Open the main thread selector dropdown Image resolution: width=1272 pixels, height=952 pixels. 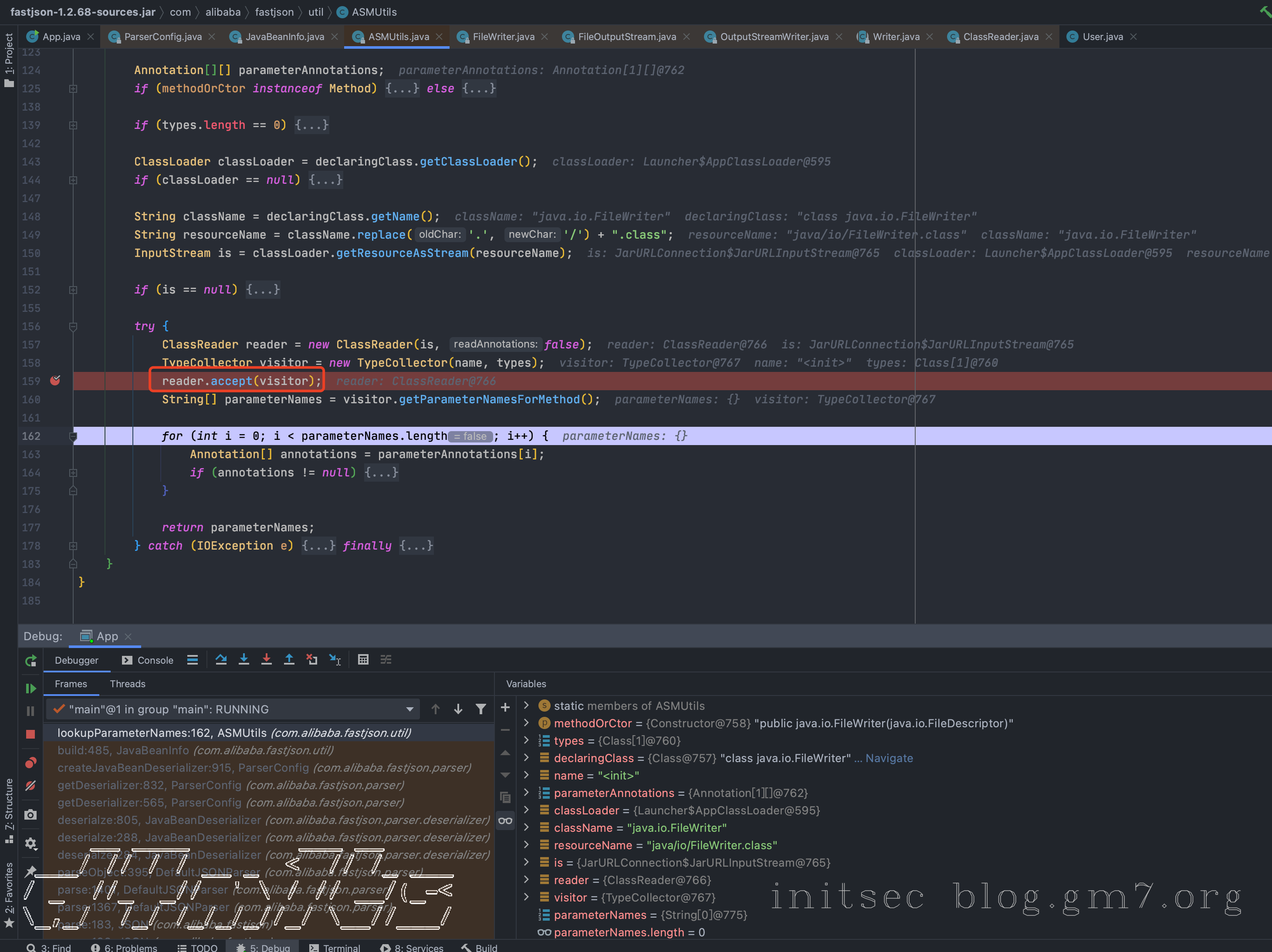pos(409,709)
